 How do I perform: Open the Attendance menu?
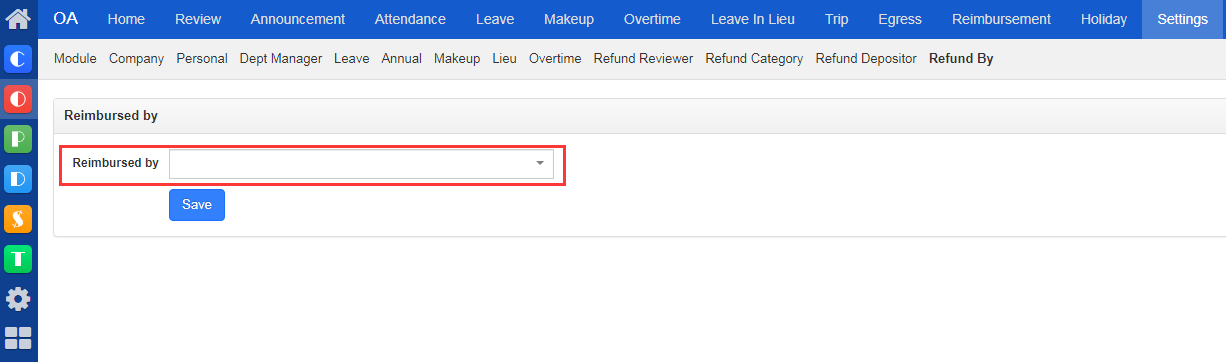pos(410,19)
